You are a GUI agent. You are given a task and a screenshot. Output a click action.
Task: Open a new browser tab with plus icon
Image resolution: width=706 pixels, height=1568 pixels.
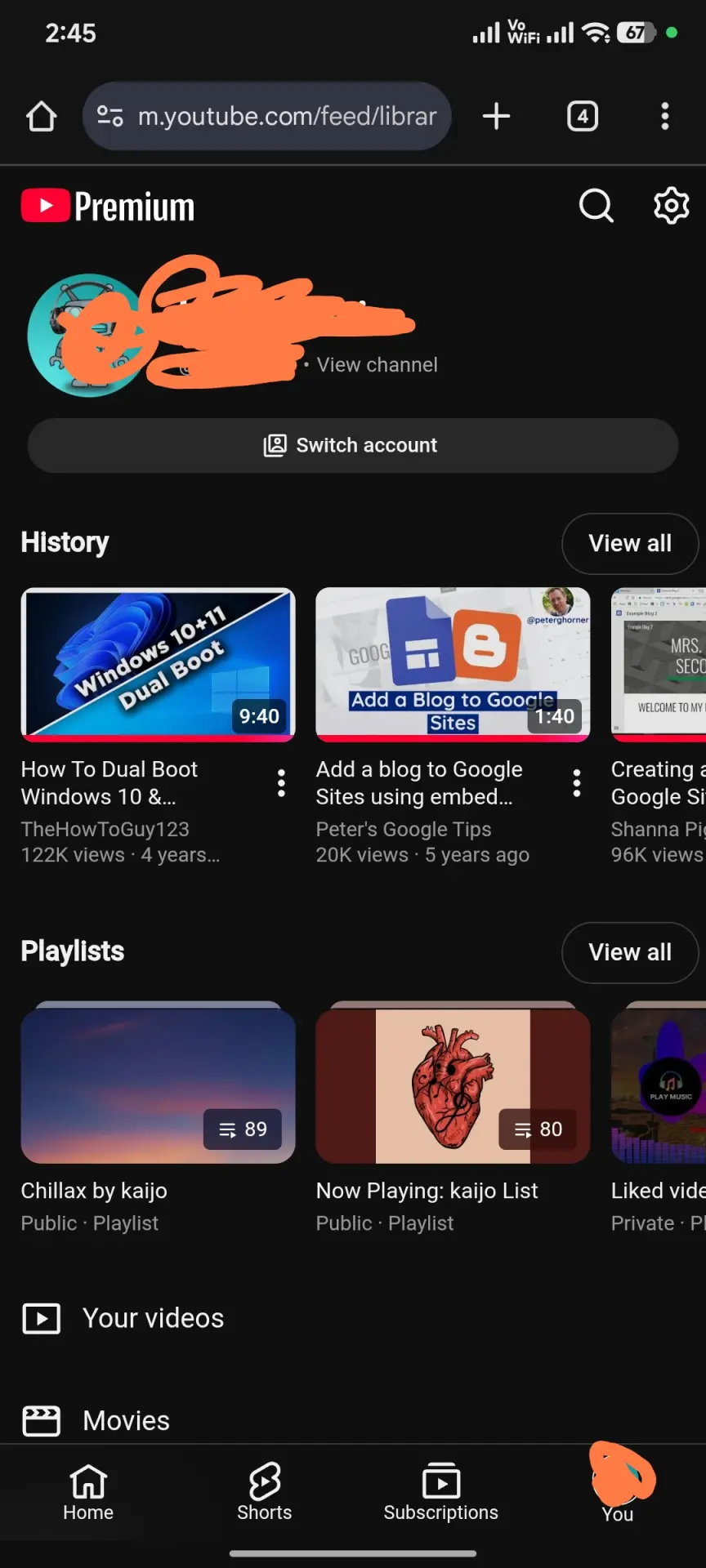[496, 116]
